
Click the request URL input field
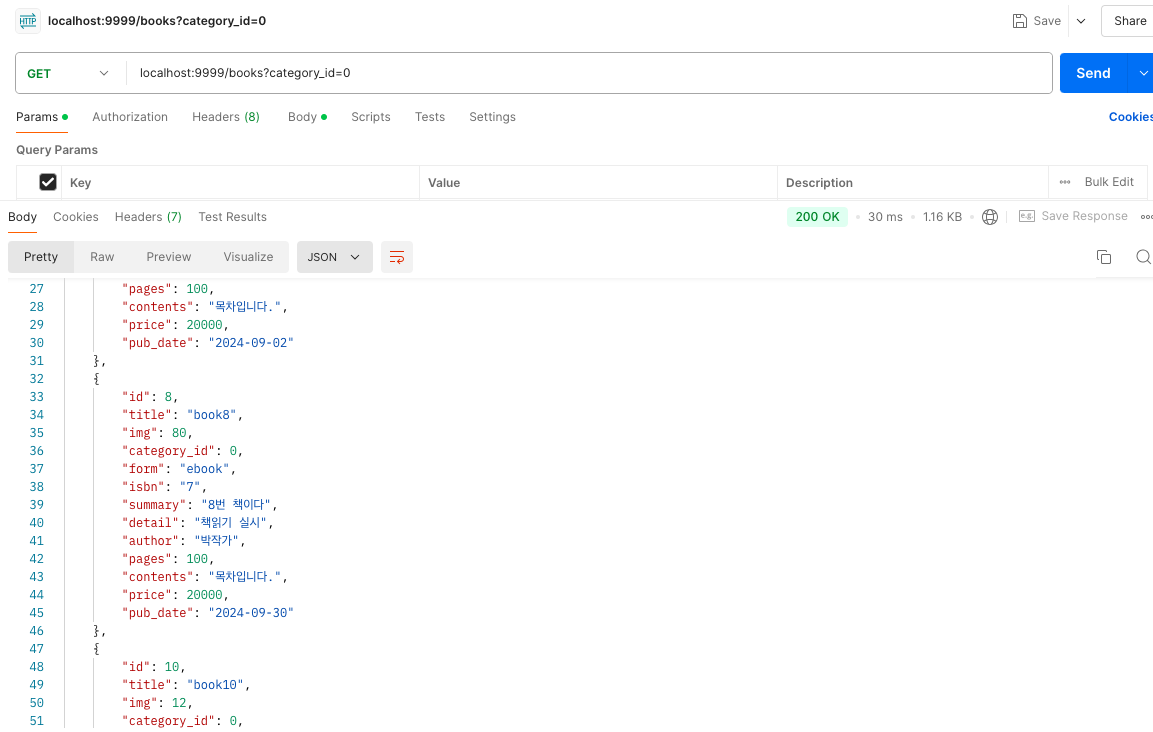click(x=588, y=73)
